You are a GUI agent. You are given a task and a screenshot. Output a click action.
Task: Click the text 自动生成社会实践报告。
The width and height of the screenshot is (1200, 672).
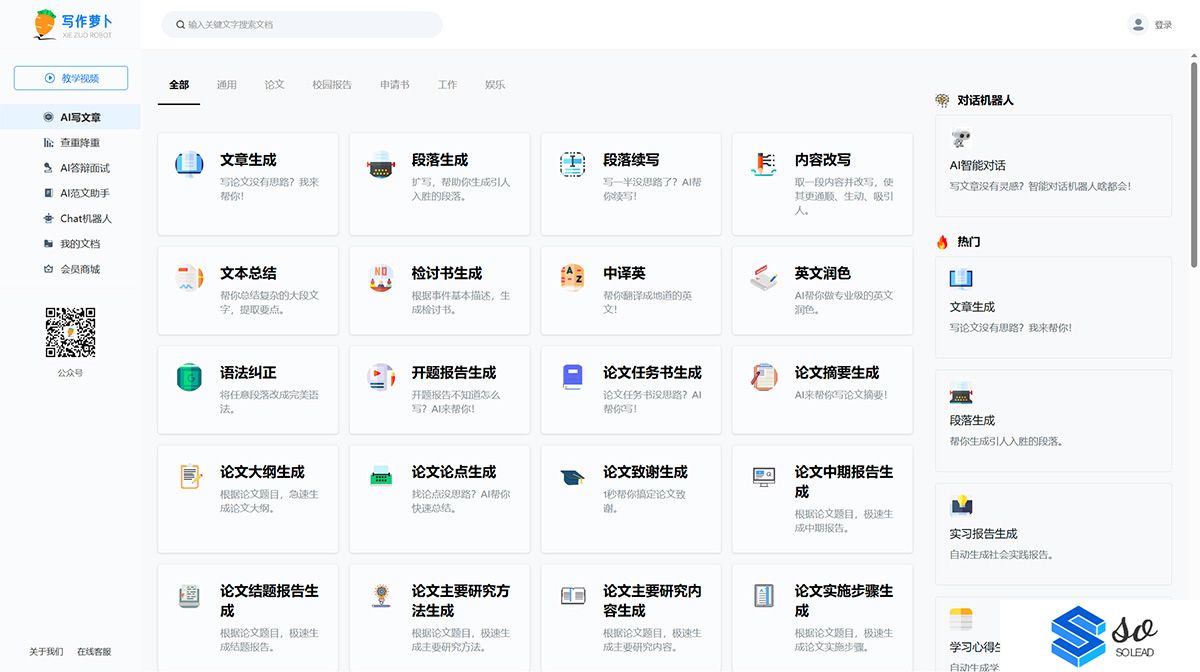(x=1001, y=555)
